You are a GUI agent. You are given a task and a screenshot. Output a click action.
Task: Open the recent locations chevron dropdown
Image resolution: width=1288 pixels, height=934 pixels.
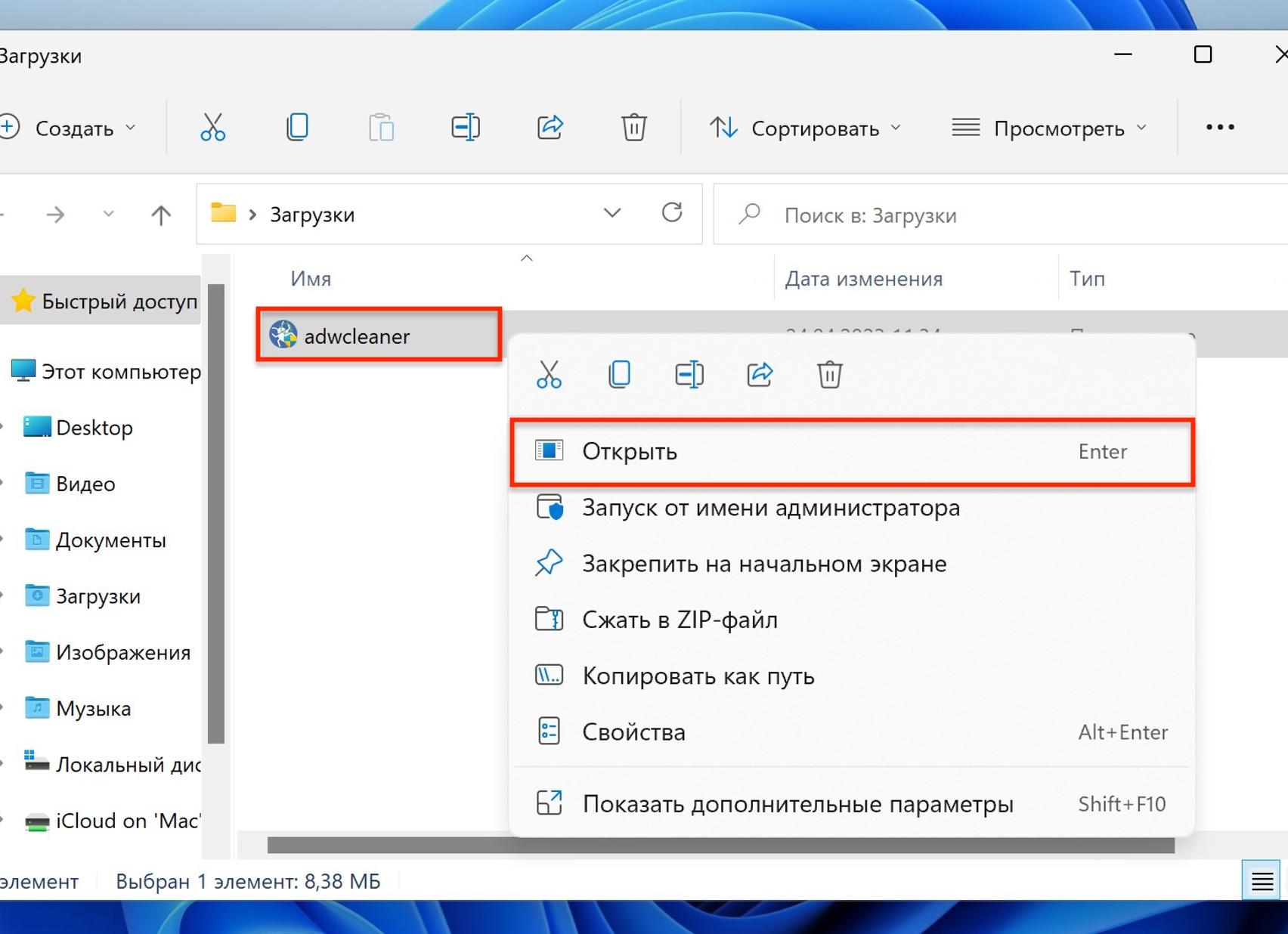[109, 215]
